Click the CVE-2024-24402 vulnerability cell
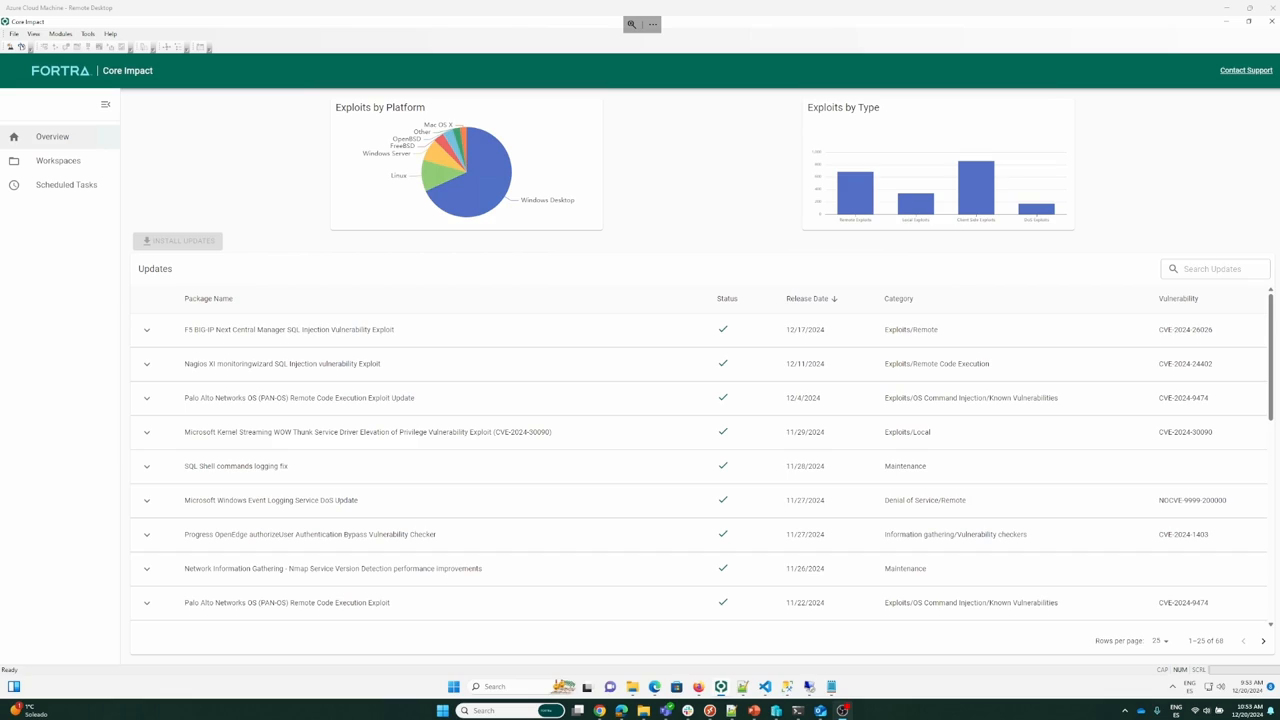Viewport: 1280px width, 720px height. 1185,364
